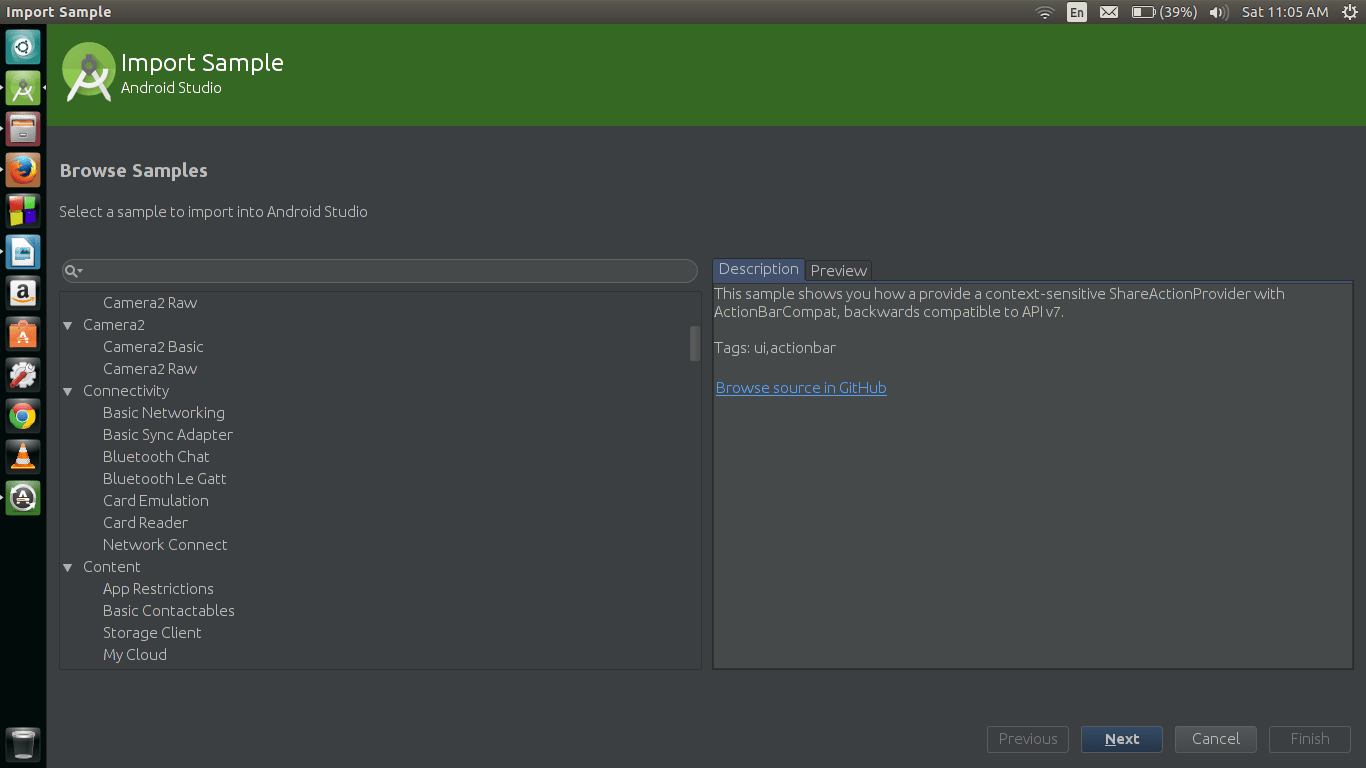Open System Settings wrench-gear icon
The image size is (1366, 768).
23,375
